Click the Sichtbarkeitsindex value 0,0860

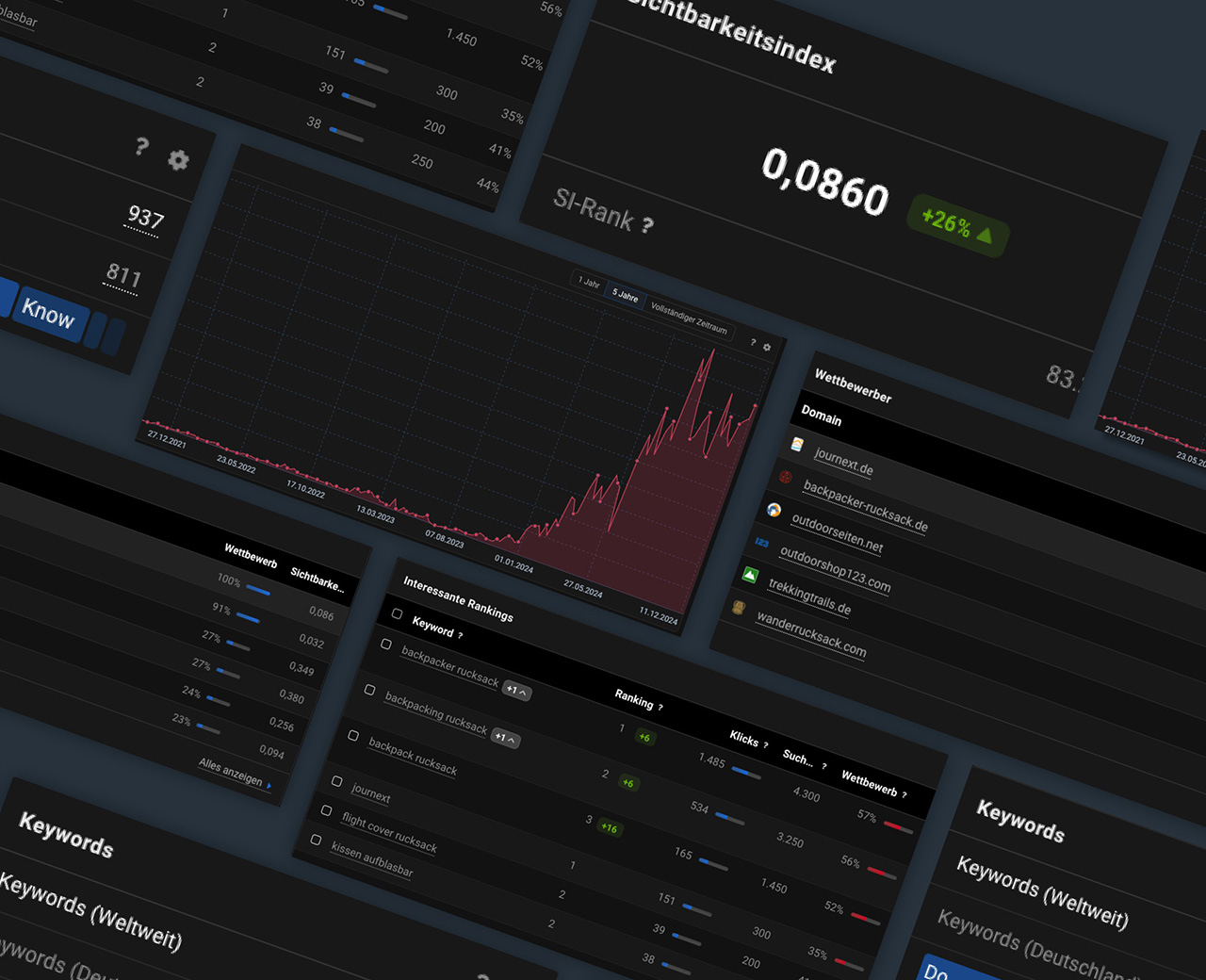point(825,181)
